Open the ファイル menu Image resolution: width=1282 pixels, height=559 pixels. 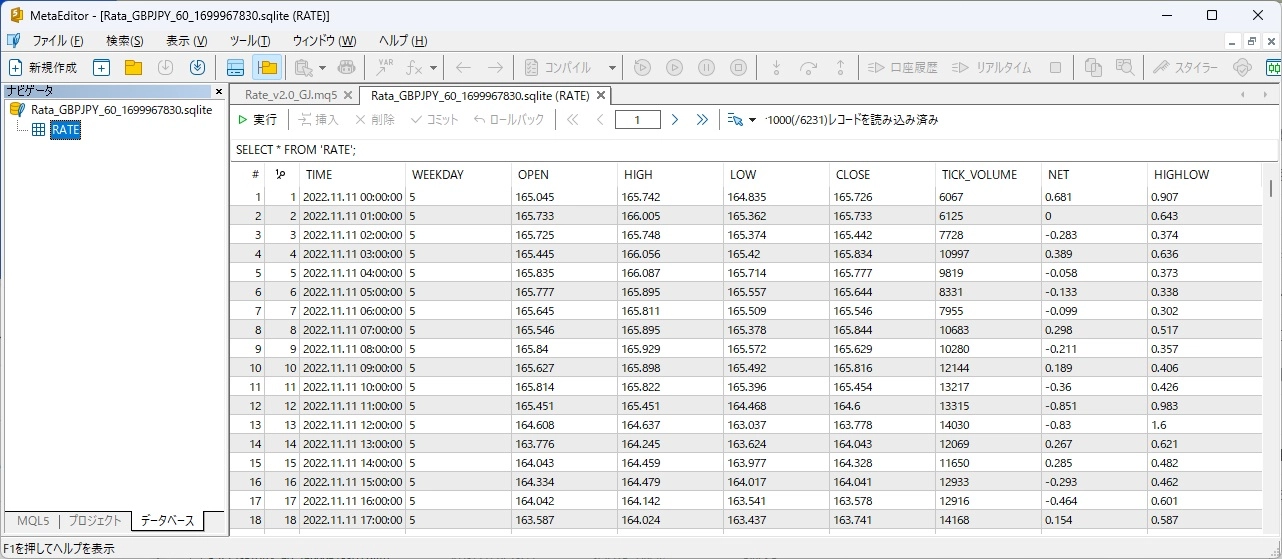(x=57, y=41)
